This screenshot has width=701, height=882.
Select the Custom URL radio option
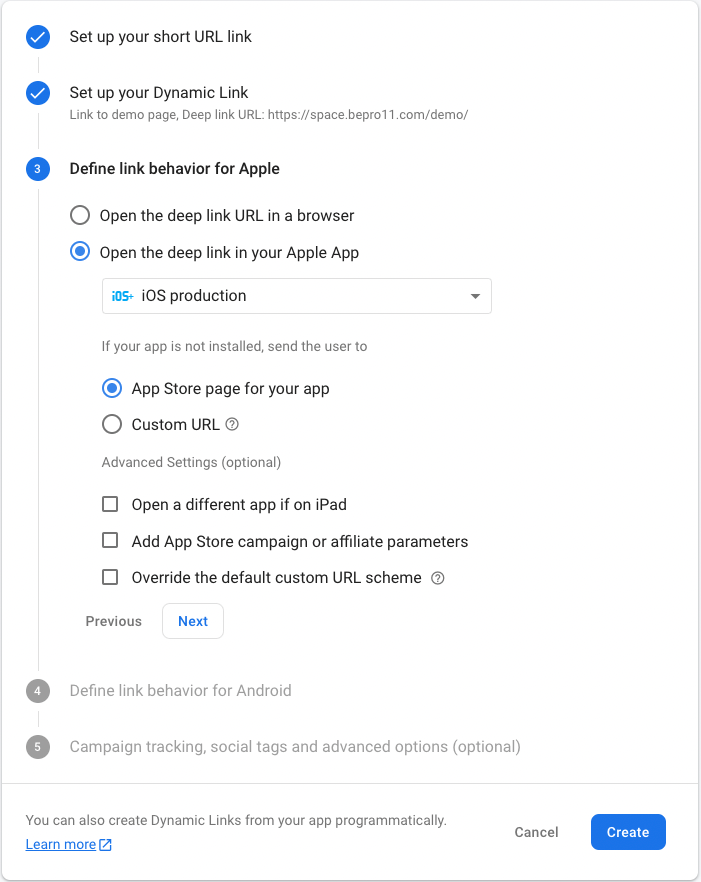[112, 424]
